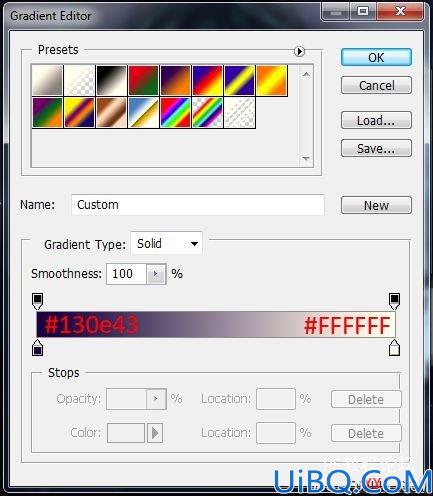Choose the Chrome gradient preset
The height and width of the screenshot is (496, 433).
[x=143, y=113]
